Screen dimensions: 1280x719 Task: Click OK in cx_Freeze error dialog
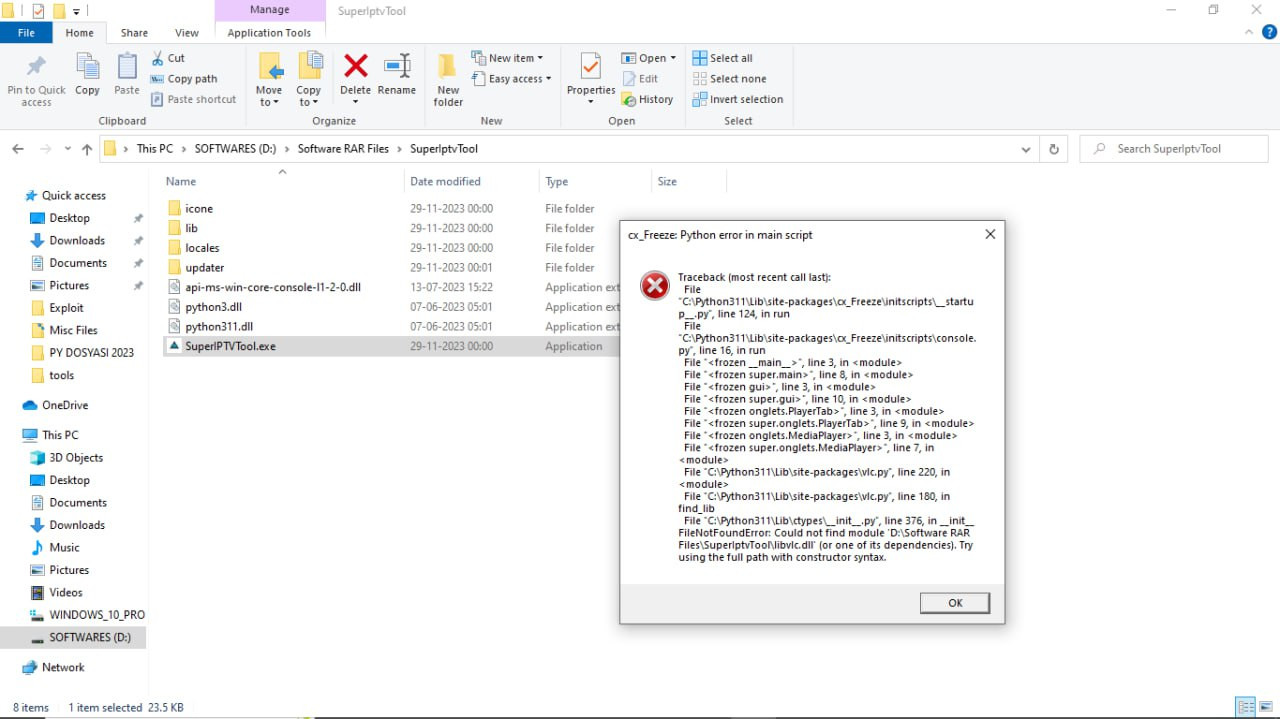955,603
